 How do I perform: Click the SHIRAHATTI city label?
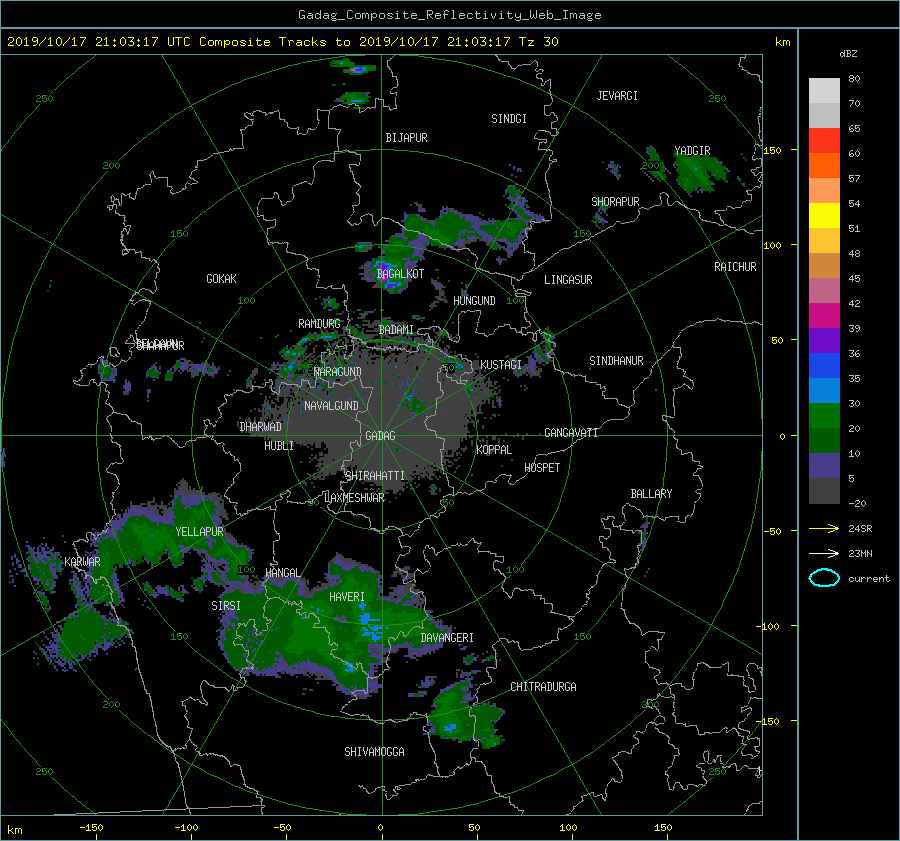pyautogui.click(x=375, y=476)
